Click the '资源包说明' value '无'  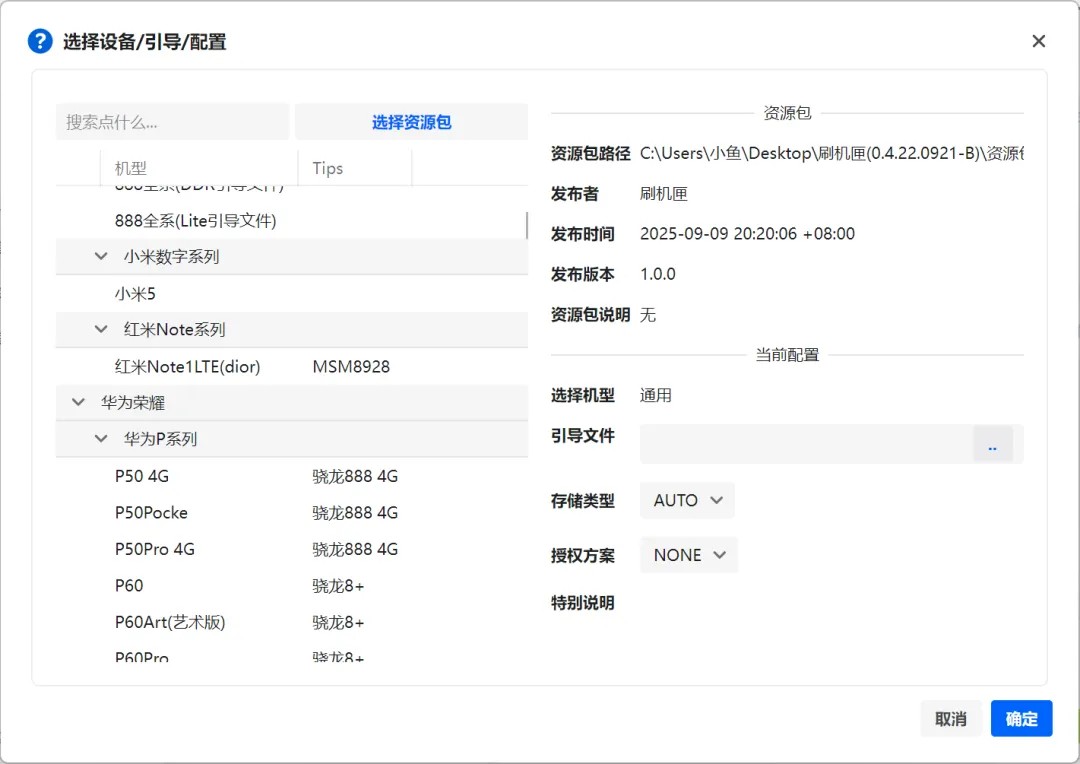point(647,315)
